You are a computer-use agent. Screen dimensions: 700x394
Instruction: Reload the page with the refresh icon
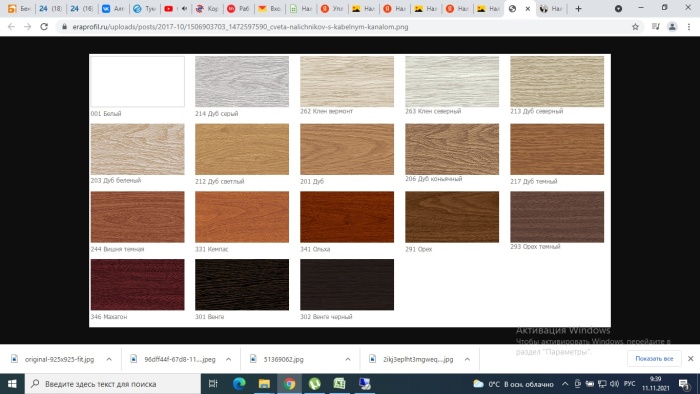pyautogui.click(x=44, y=27)
